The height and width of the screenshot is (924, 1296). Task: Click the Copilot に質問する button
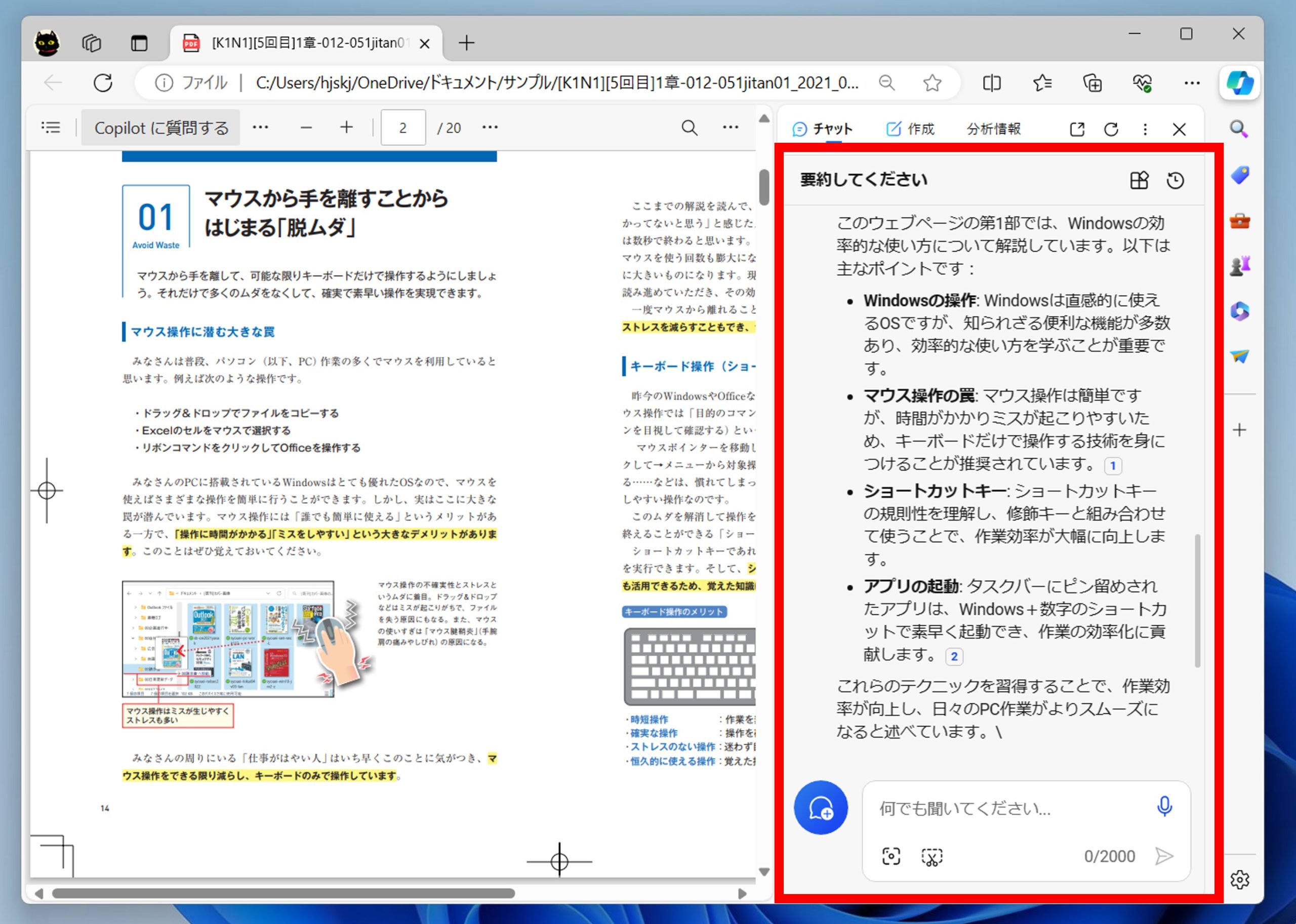click(161, 128)
